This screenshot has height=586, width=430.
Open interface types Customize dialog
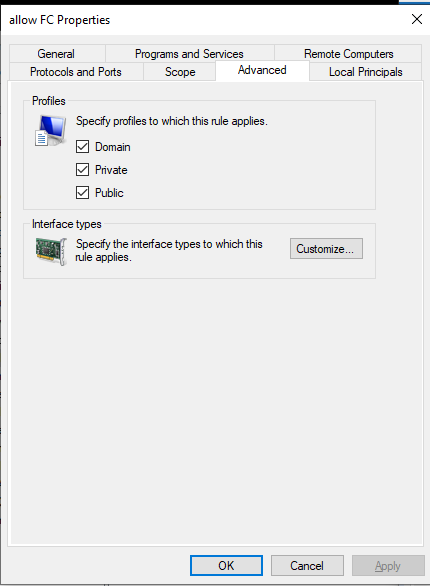[326, 249]
